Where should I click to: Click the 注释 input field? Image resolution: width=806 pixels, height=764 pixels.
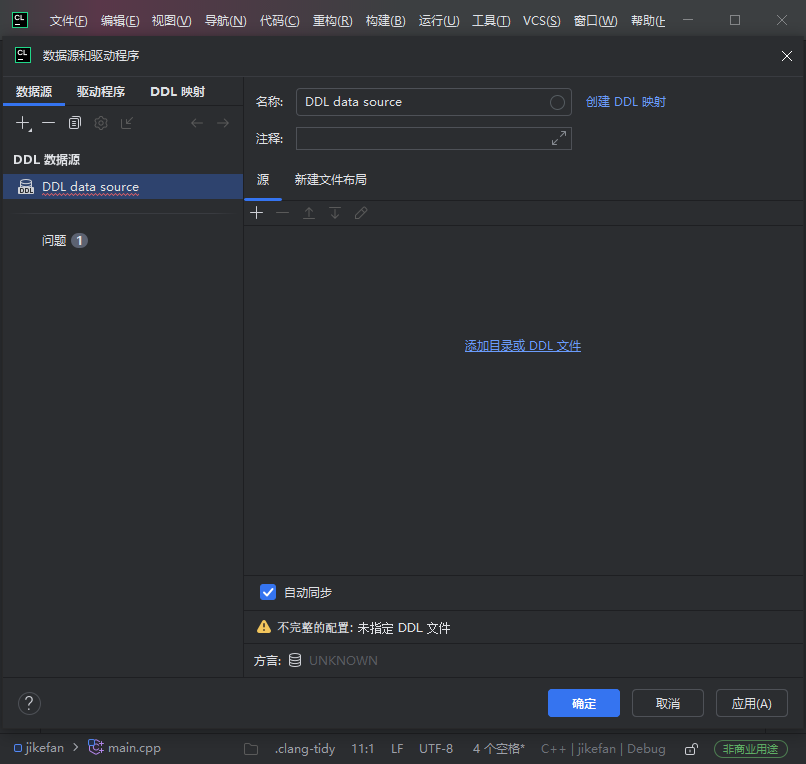click(x=433, y=139)
